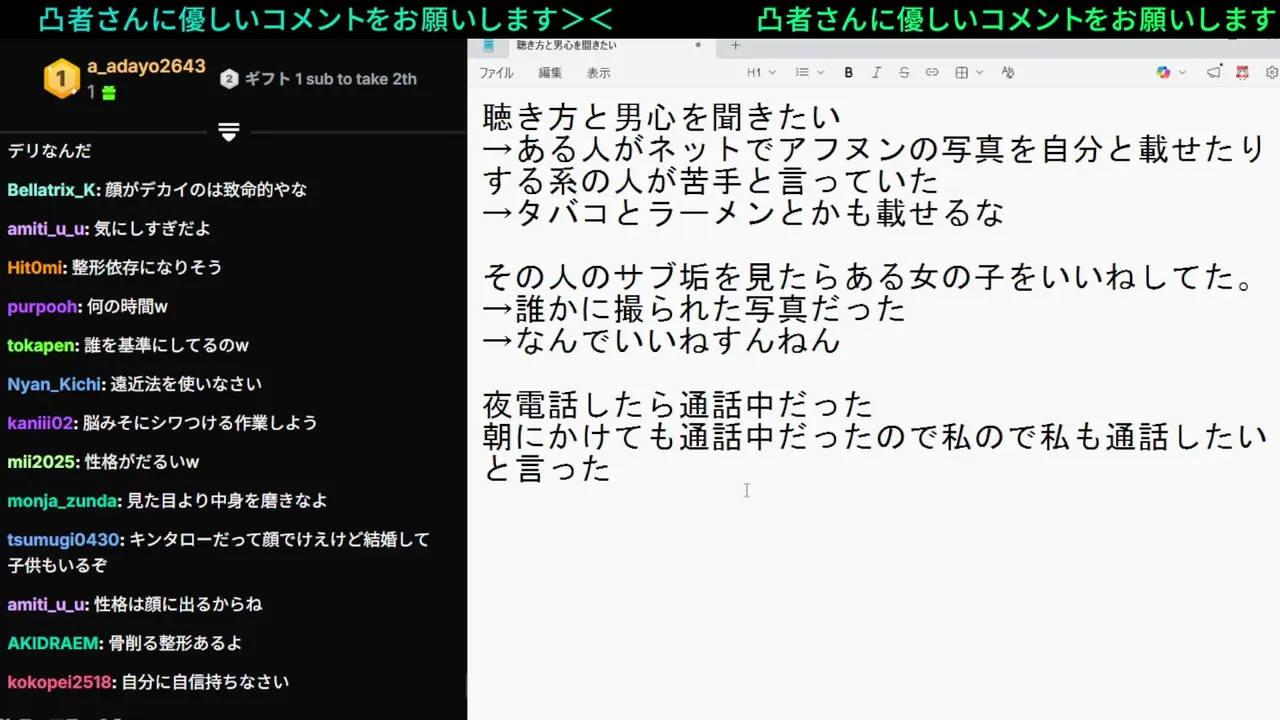The width and height of the screenshot is (1280, 720).
Task: Open Notepad settings gear icon
Action: tap(1272, 72)
